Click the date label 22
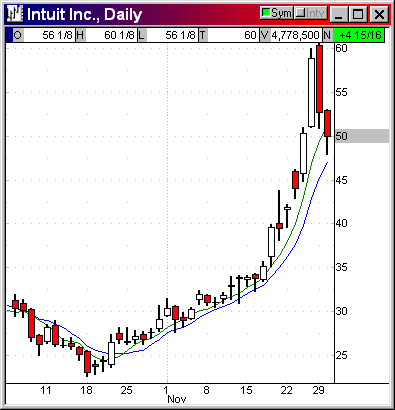Viewport: 395px width, 410px height. tap(286, 390)
